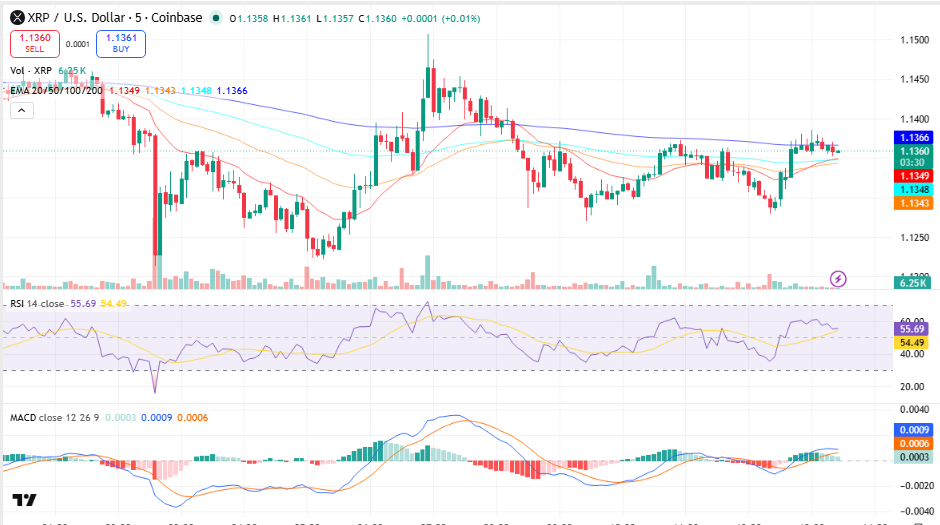
Task: Click the orange 0.0006 MACD axis label
Action: 914,443
